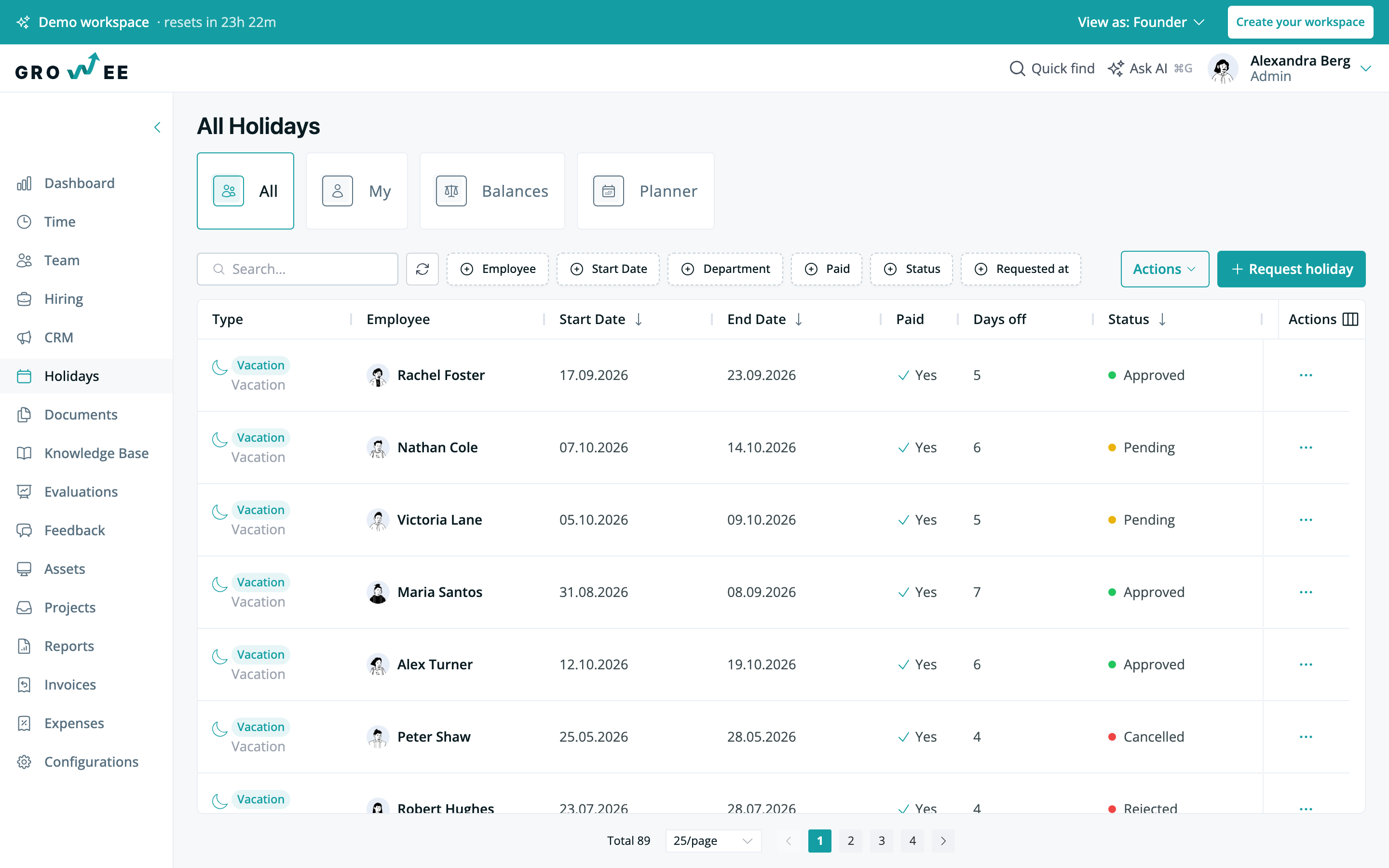Open the Assets monitor icon
Screen dimensions: 1389x868
24,569
